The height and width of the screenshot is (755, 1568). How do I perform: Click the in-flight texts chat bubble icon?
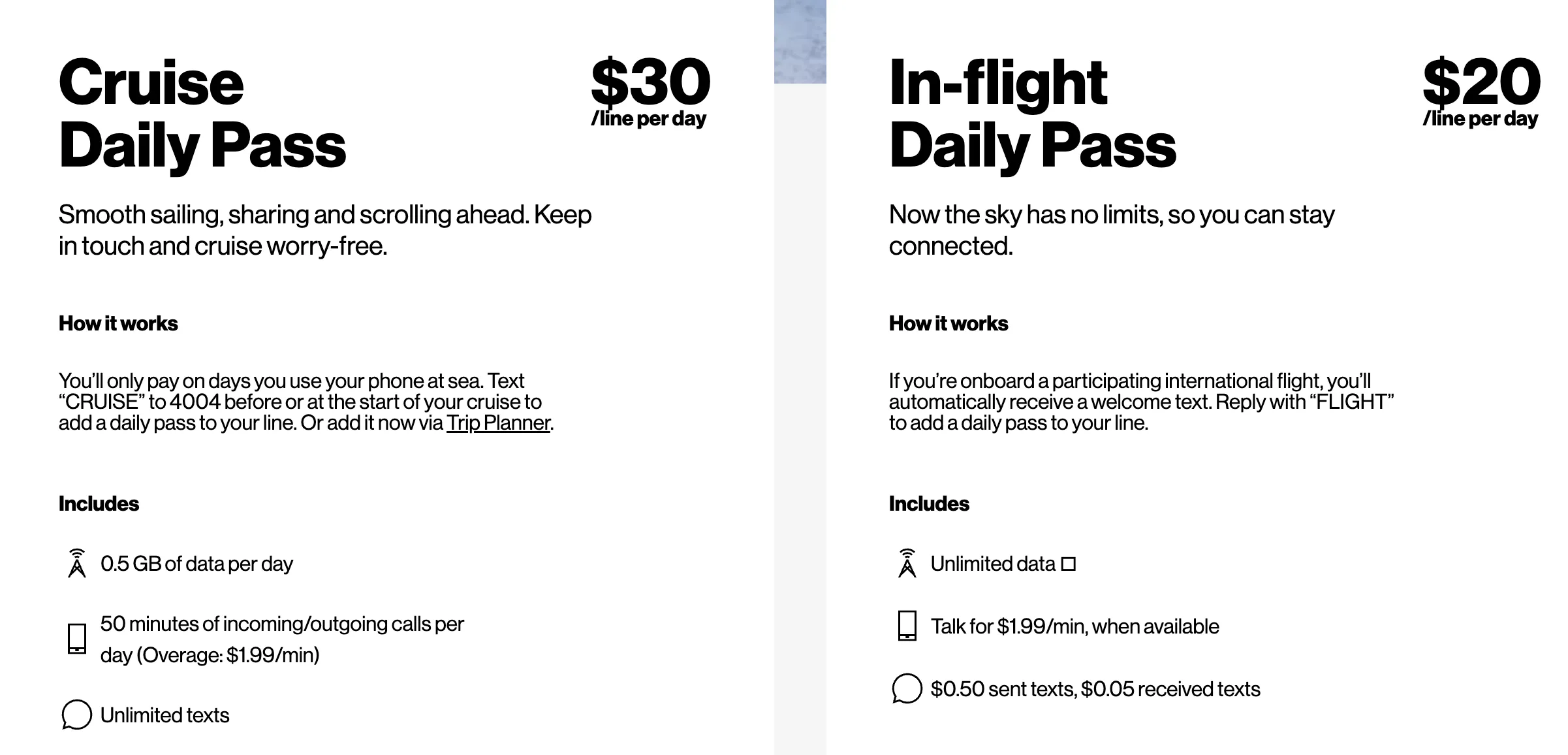tap(907, 688)
